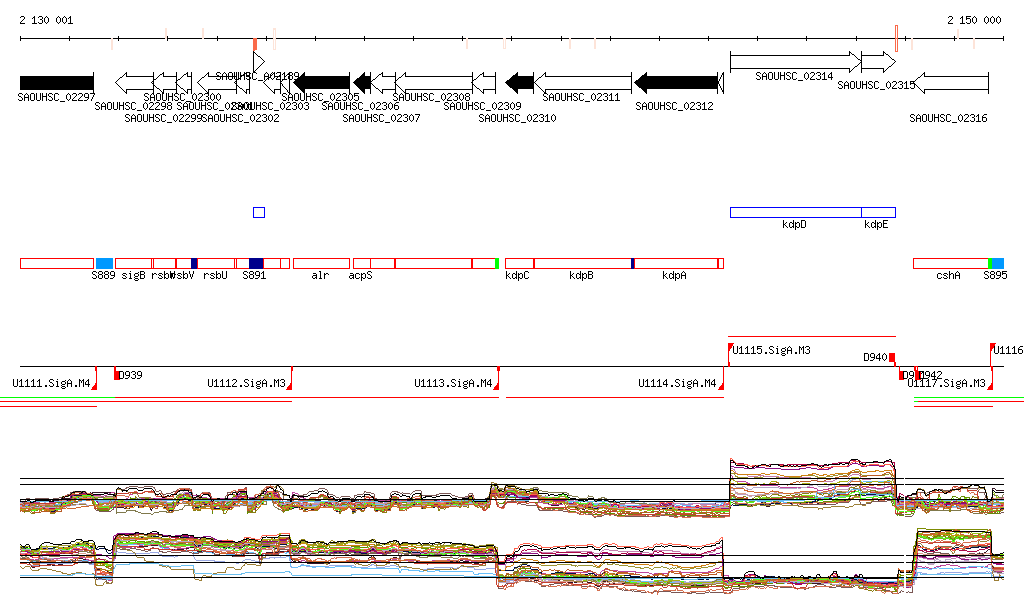This screenshot has height=611, width=1024.
Task: Select the red kdpA segment box
Action: 676,264
